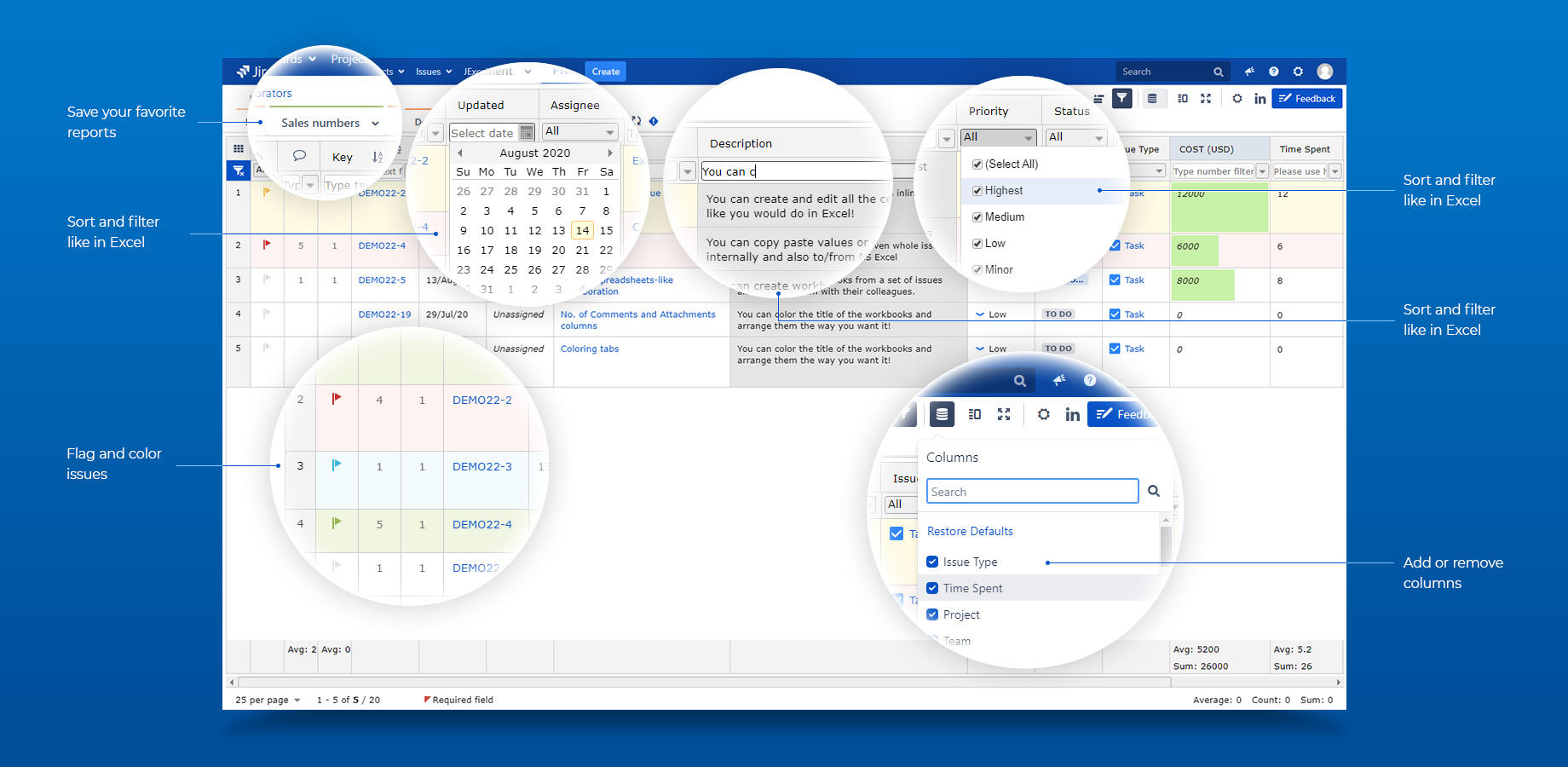The height and width of the screenshot is (767, 1568).
Task: Click the green flag in the DEMO022-4 enlarged row
Action: [337, 523]
